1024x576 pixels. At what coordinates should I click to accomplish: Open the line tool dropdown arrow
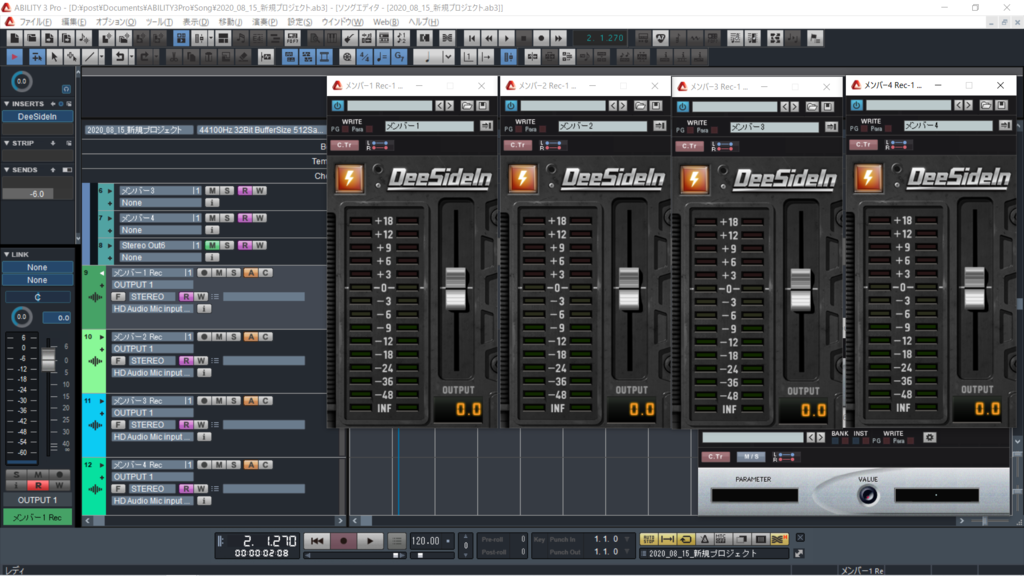point(103,57)
